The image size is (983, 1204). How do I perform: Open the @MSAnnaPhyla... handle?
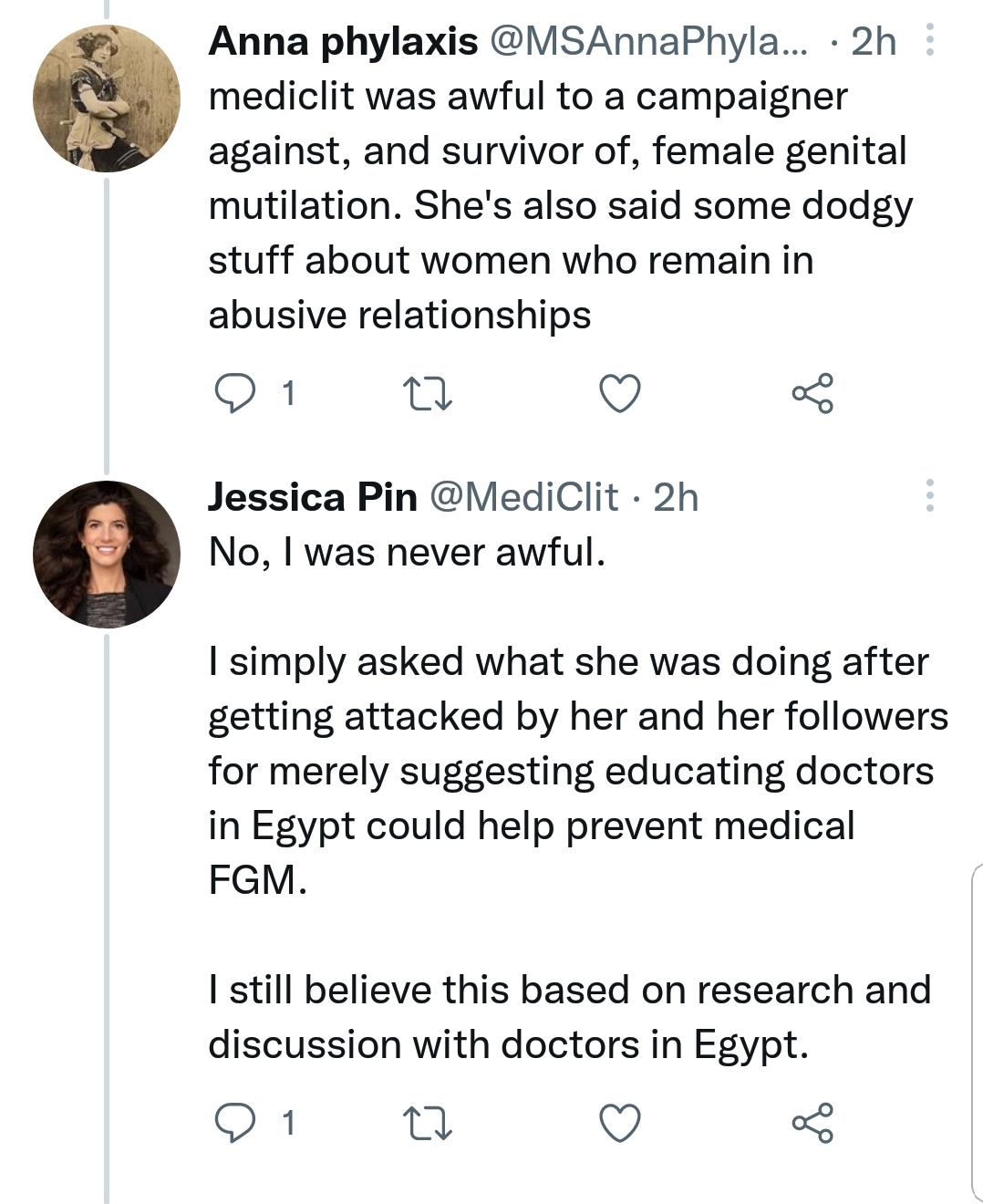point(649,41)
